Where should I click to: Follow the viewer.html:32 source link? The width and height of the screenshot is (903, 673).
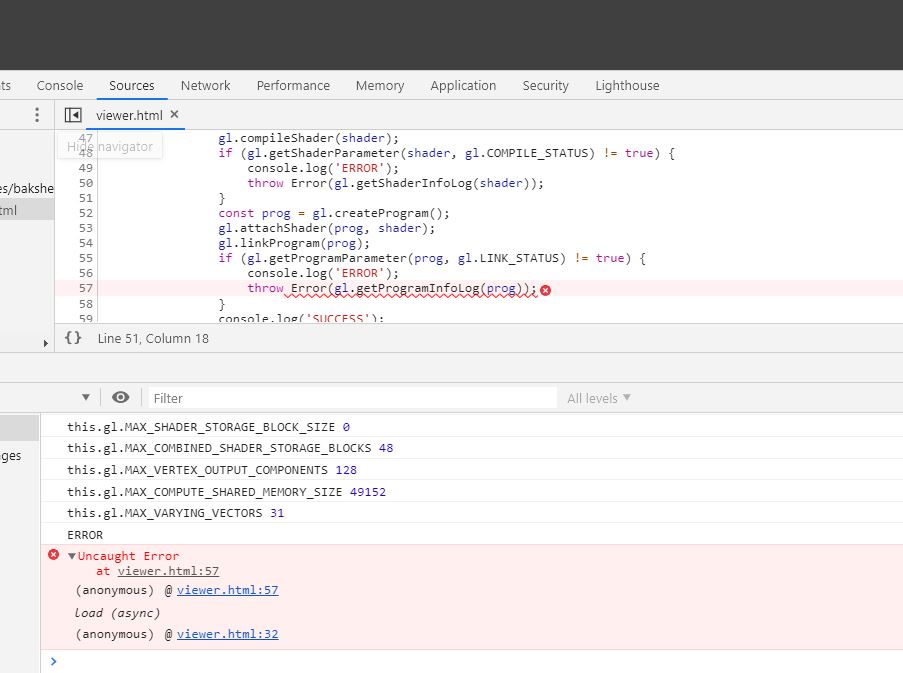pos(227,634)
